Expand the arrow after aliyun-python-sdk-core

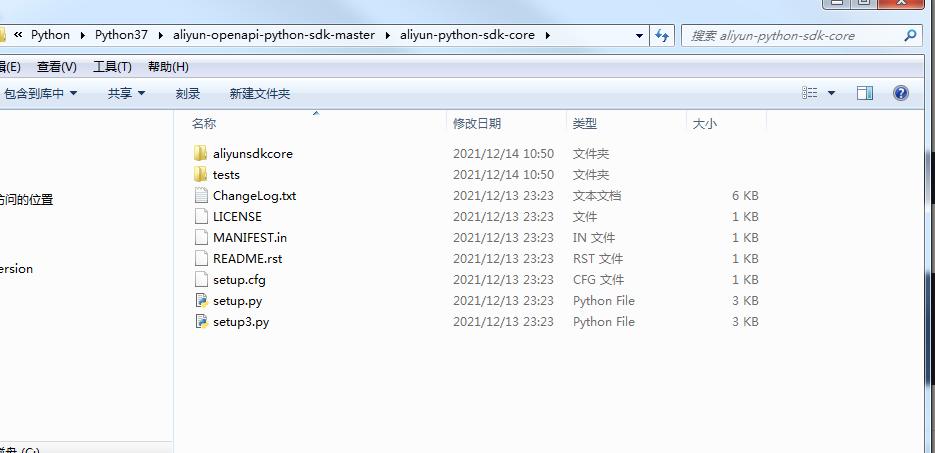(x=547, y=35)
